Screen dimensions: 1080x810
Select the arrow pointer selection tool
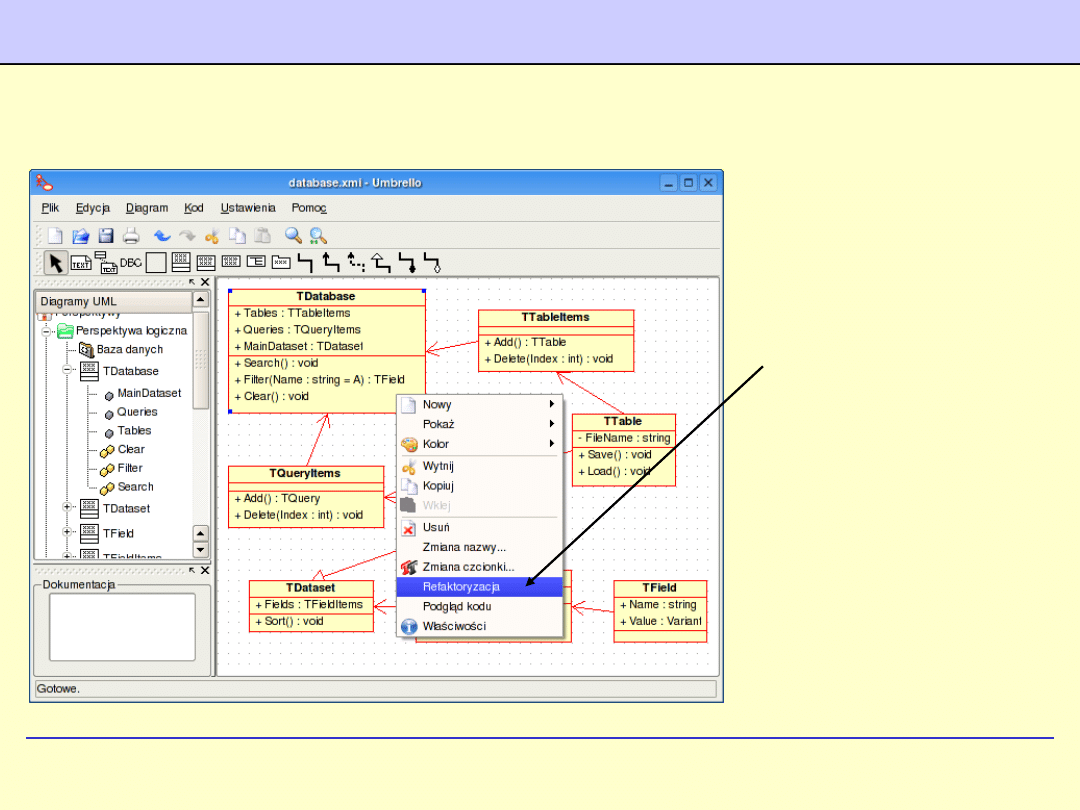coord(56,263)
